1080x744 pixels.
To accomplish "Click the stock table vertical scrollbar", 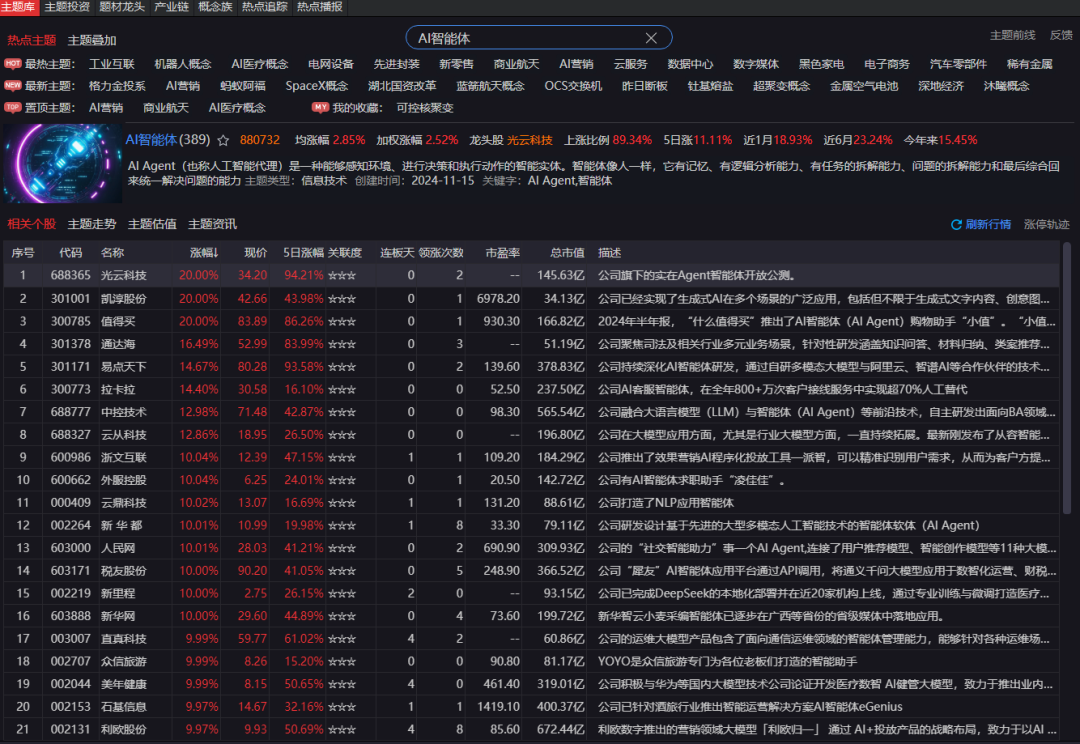I will pyautogui.click(x=1067, y=378).
